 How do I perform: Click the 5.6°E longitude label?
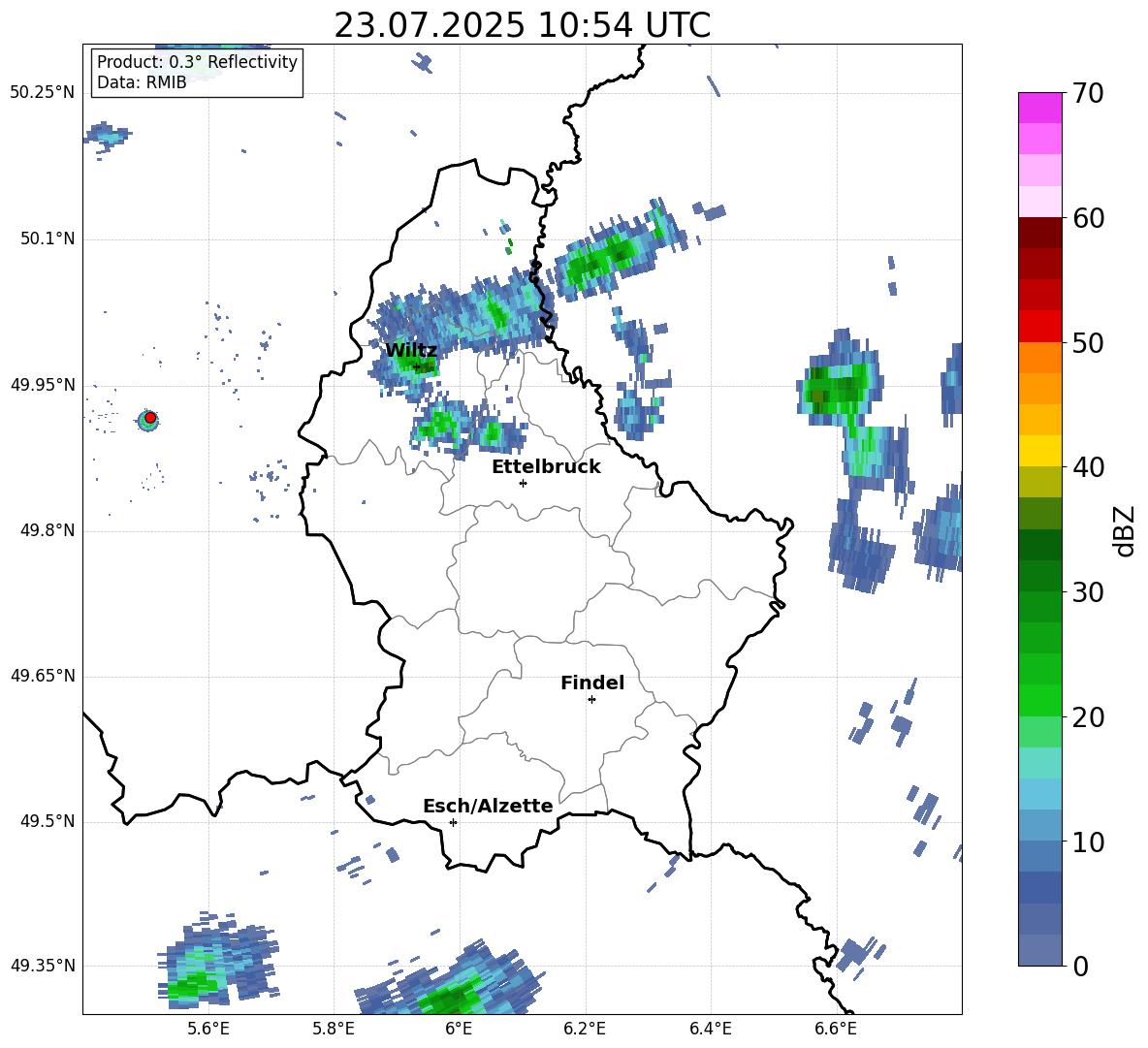coord(207,1029)
